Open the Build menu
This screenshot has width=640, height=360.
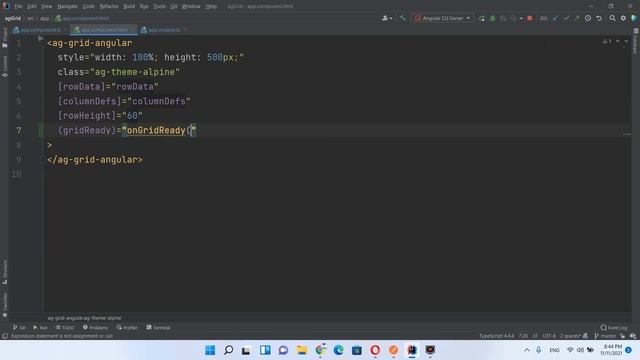pyautogui.click(x=129, y=7)
